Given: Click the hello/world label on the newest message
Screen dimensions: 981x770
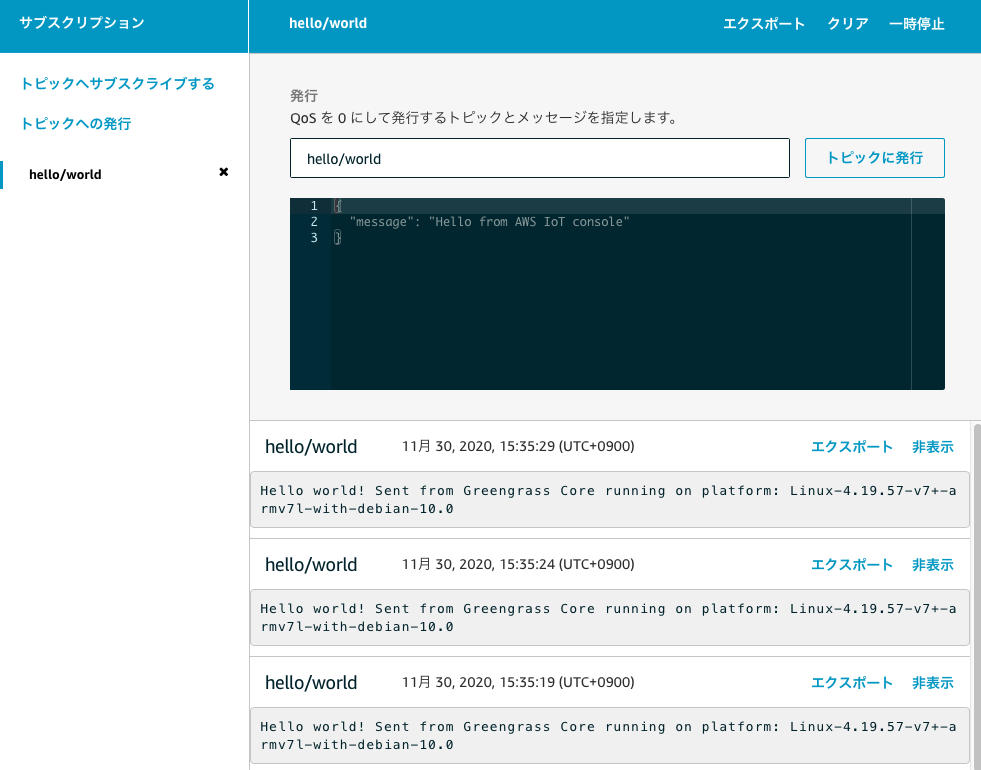Looking at the screenshot, I should (x=310, y=446).
